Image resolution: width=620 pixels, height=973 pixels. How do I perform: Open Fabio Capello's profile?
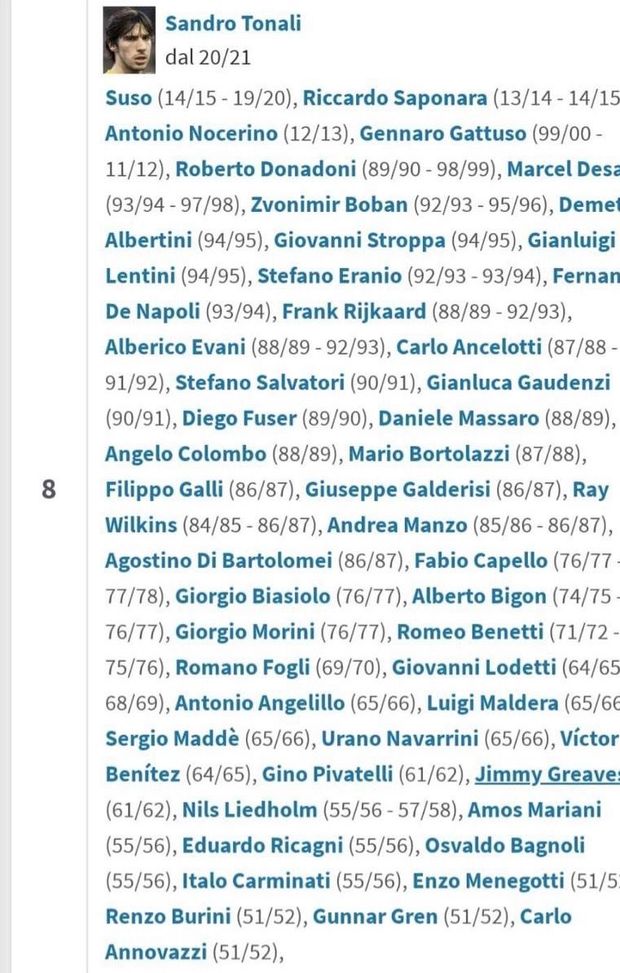click(x=495, y=561)
